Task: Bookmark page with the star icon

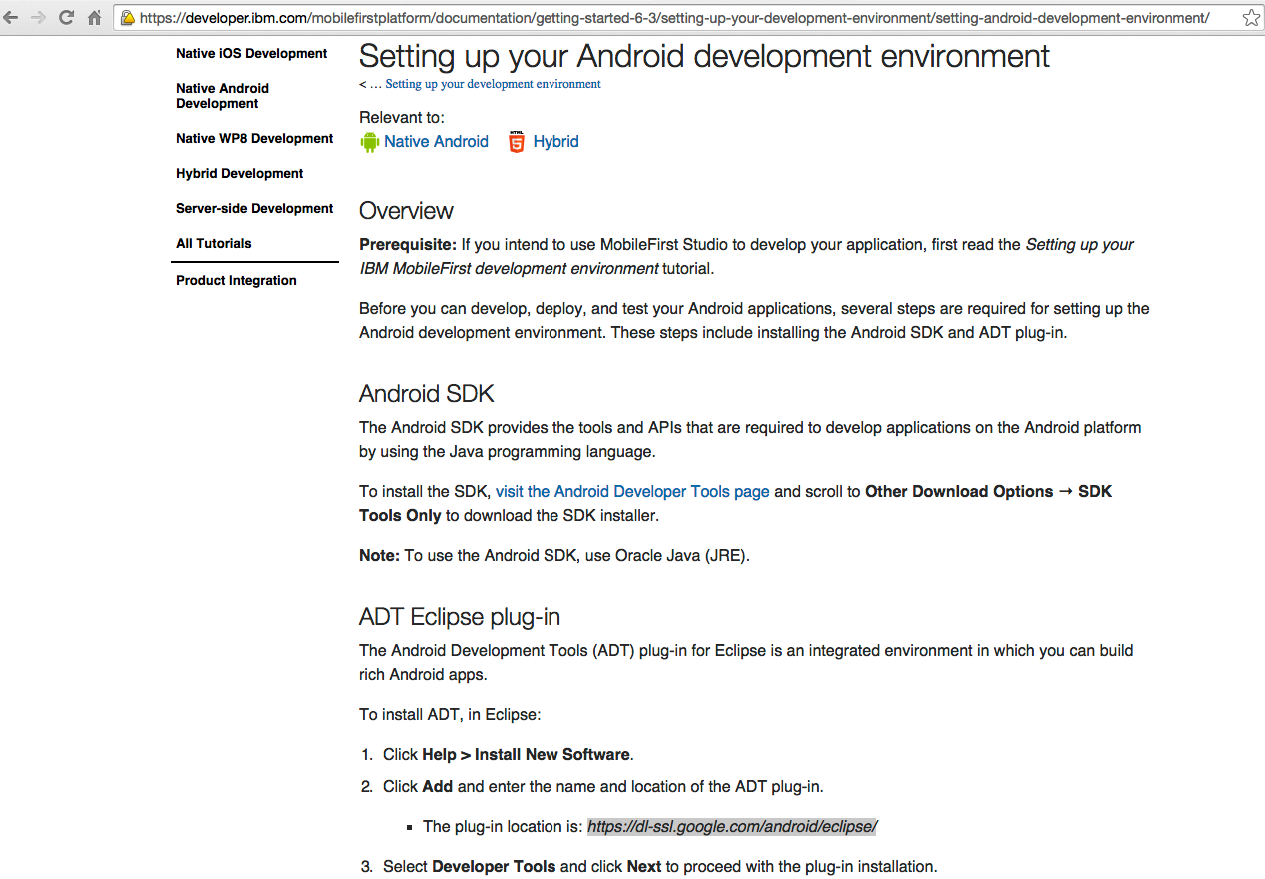Action: [x=1251, y=18]
